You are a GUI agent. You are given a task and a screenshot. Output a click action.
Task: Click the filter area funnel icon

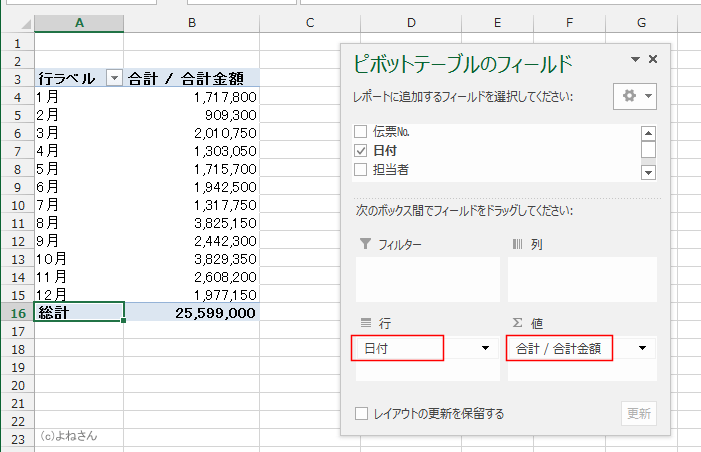365,244
